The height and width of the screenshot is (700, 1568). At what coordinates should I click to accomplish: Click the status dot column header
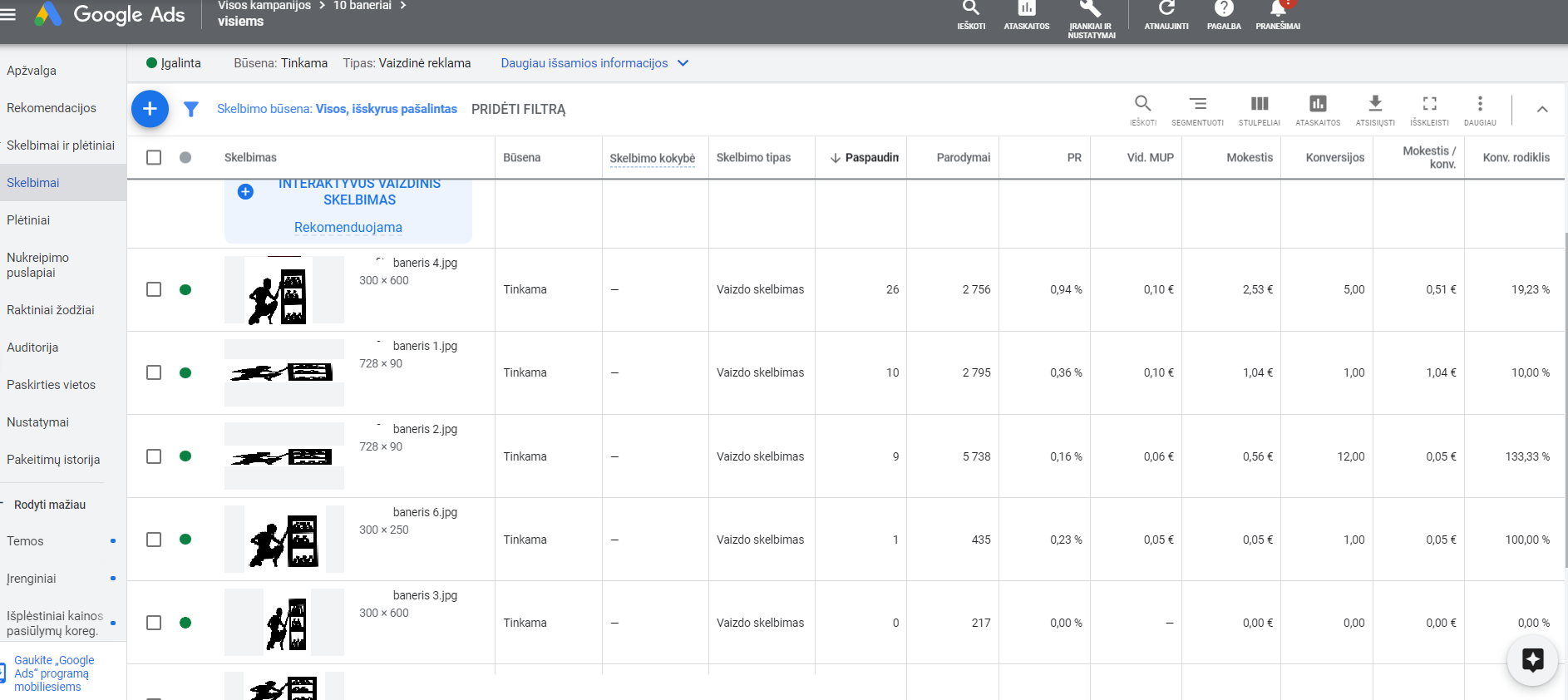pos(185,157)
